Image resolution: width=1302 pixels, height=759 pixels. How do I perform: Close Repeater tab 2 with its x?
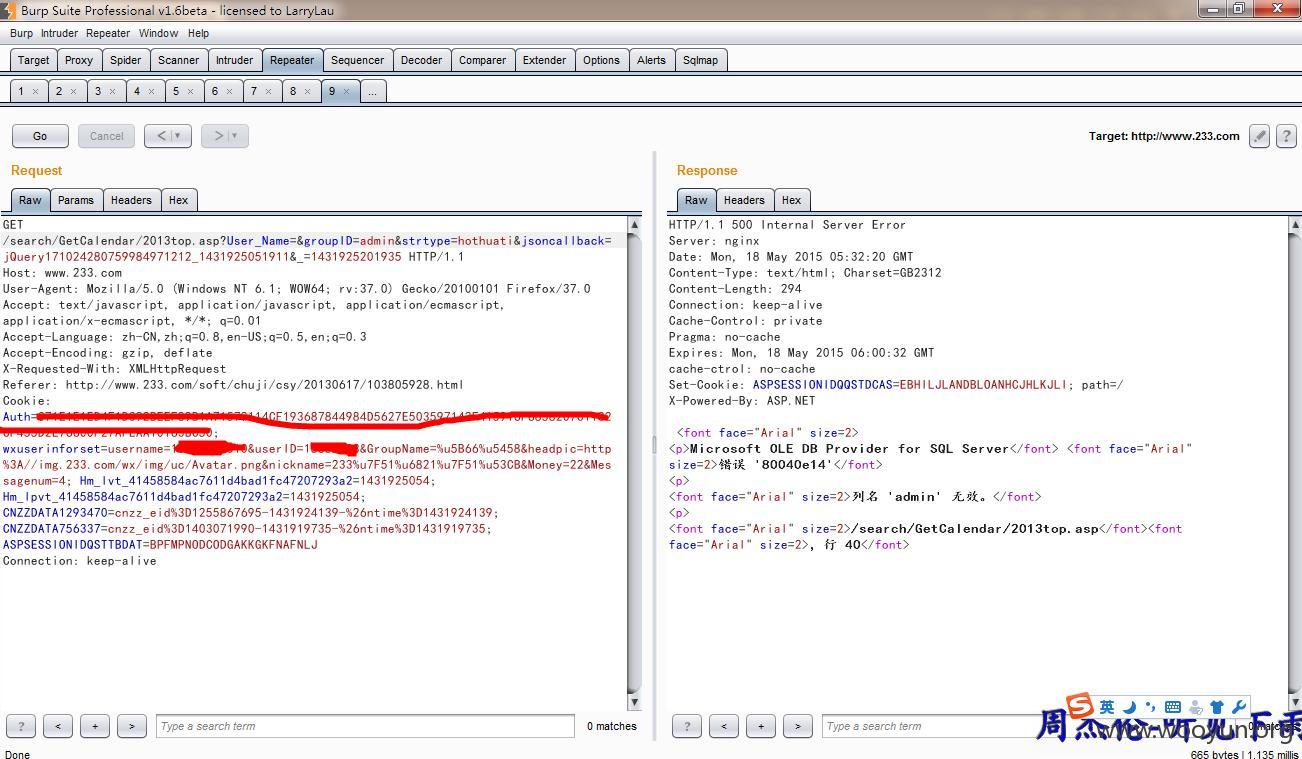point(73,91)
